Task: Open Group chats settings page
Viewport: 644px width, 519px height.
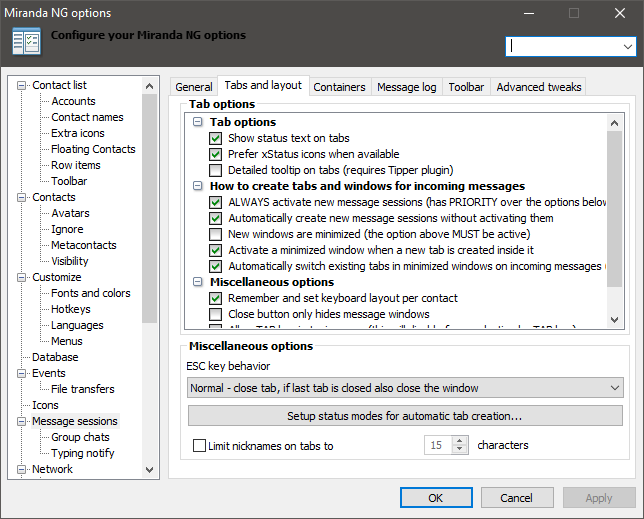Action: [80, 438]
